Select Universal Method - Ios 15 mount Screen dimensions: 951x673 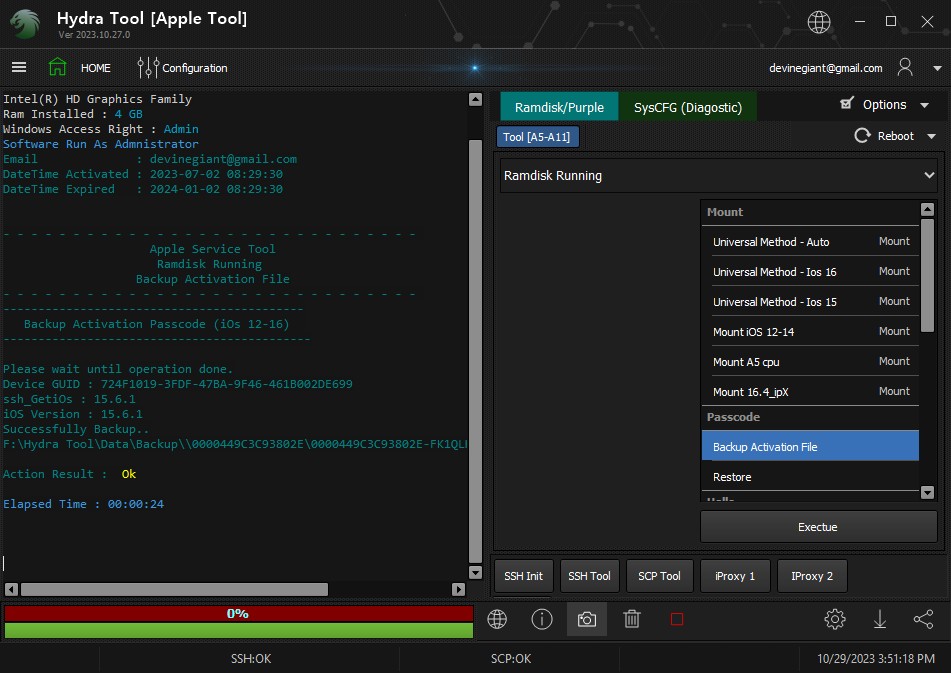(x=810, y=301)
